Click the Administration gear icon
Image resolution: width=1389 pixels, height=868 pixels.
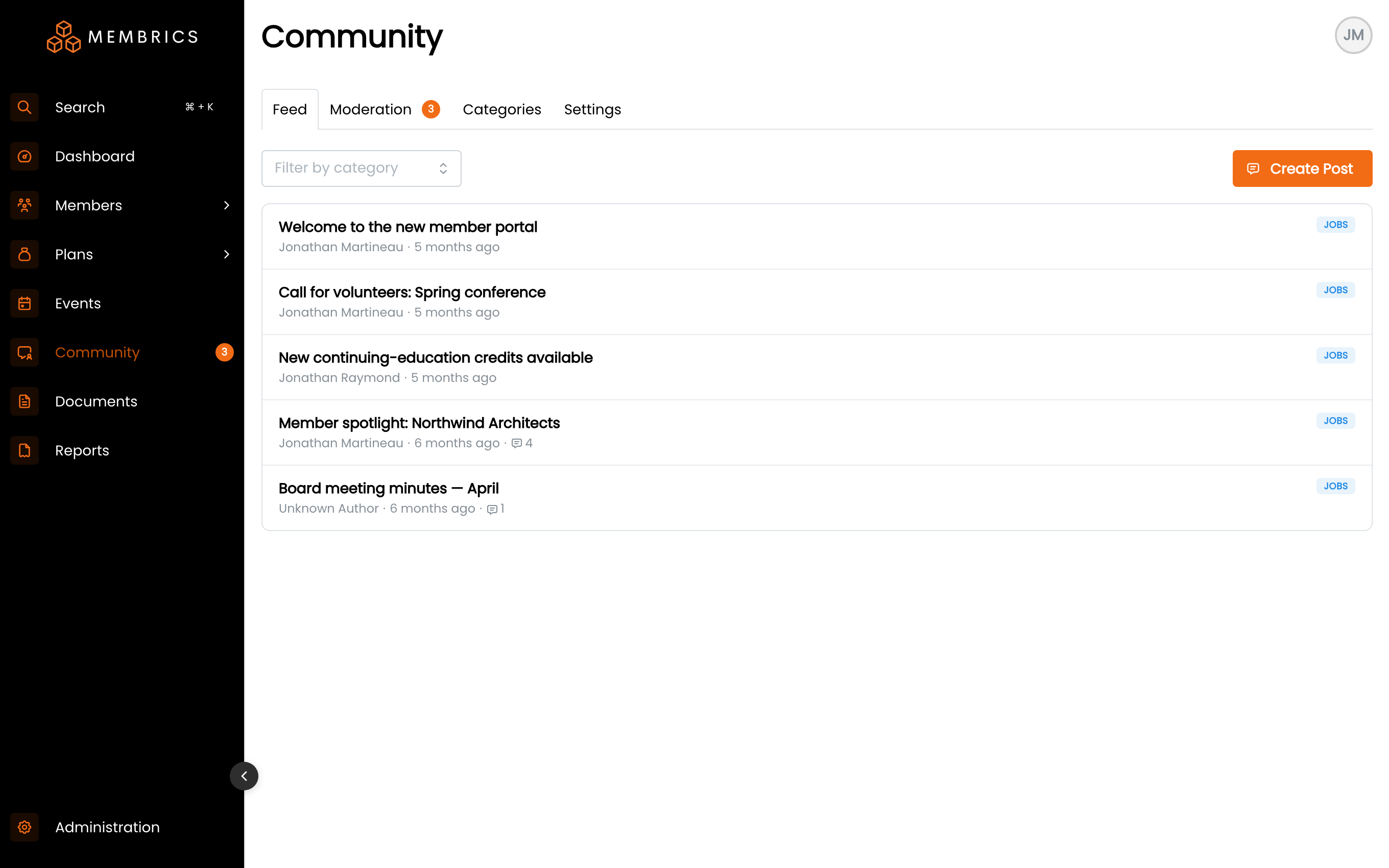(x=24, y=827)
